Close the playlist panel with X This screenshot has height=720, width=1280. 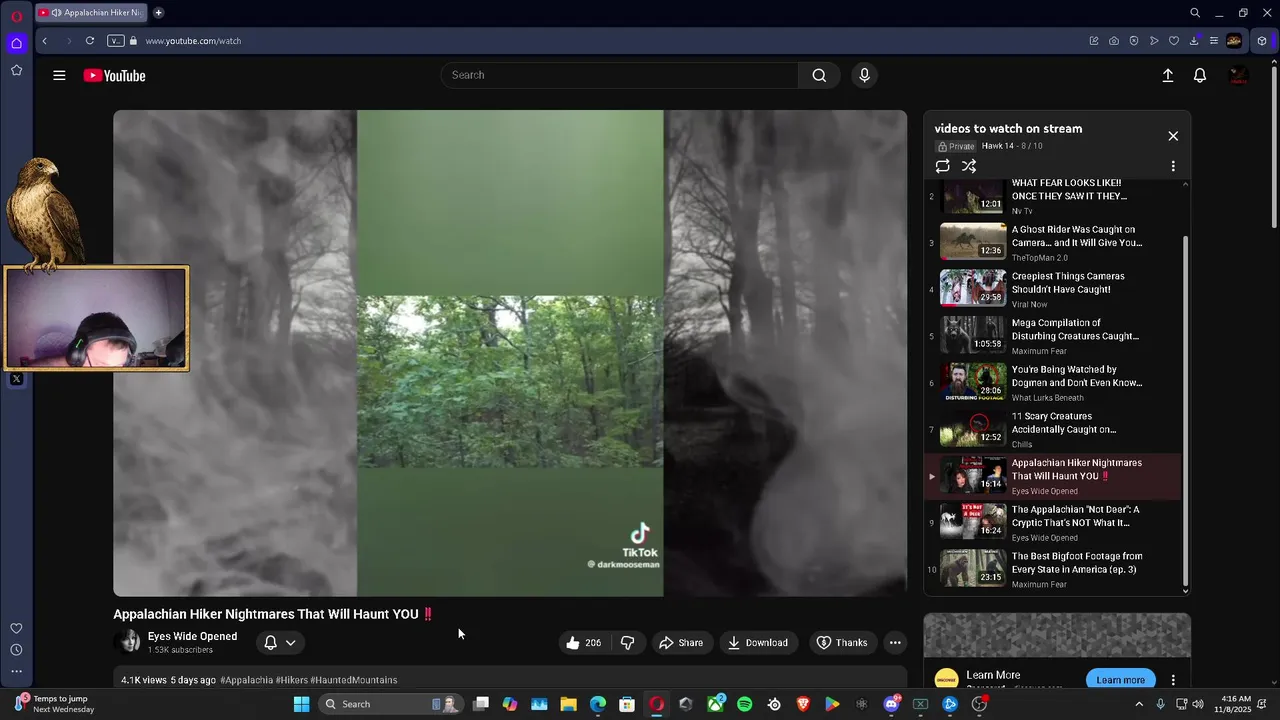tap(1173, 136)
